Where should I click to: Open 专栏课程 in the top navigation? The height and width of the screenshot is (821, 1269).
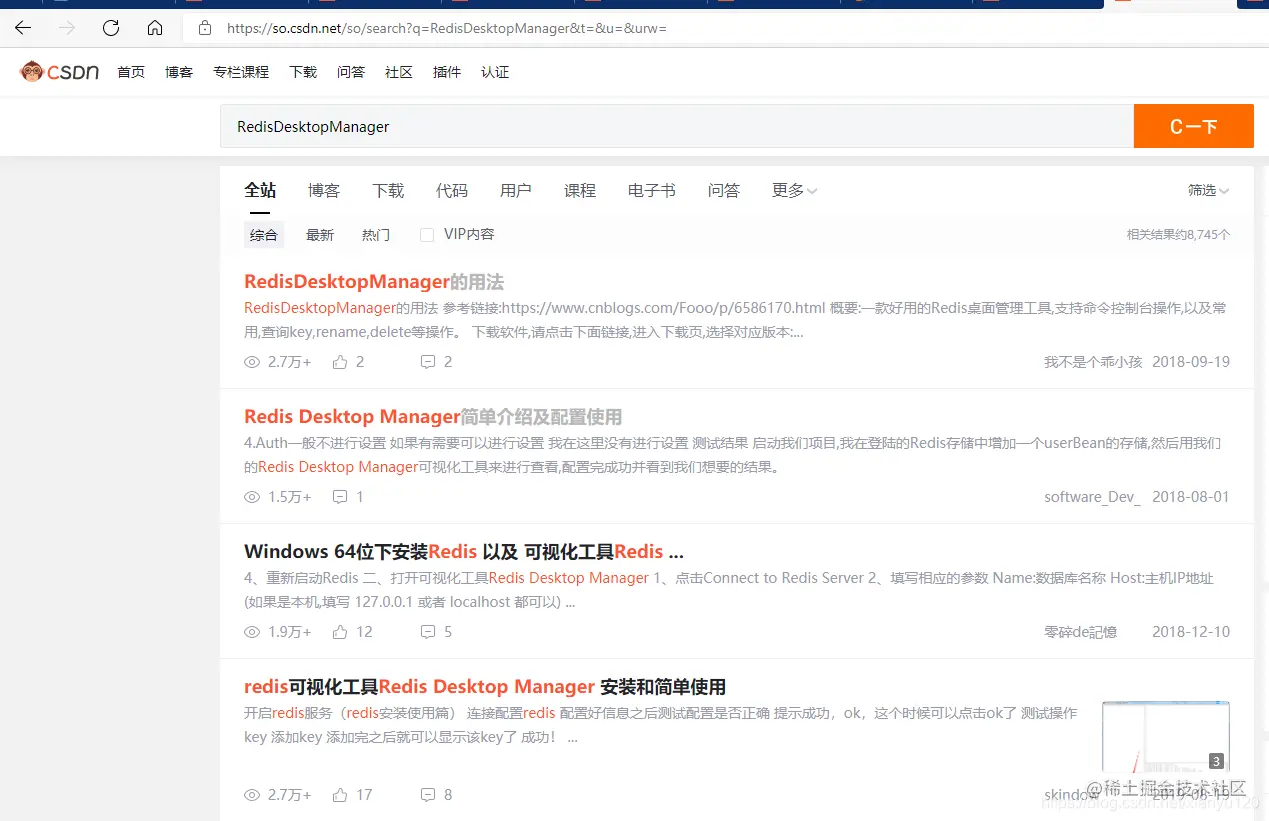click(x=241, y=72)
